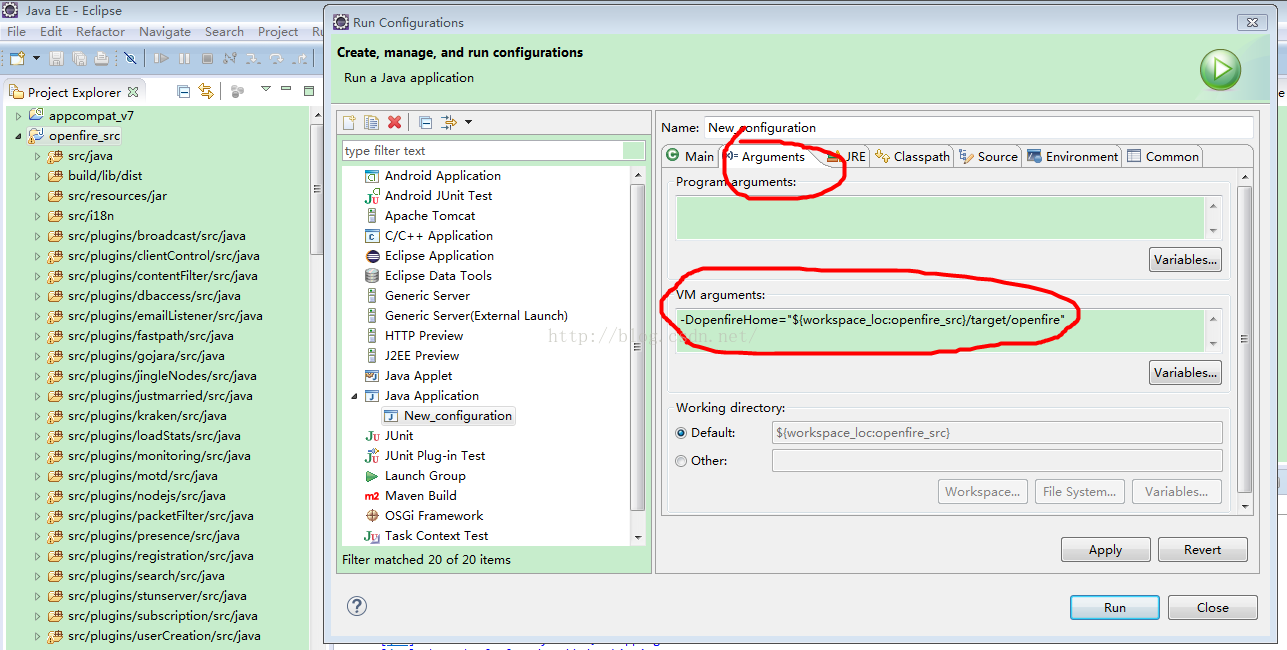This screenshot has height=650, width=1287.
Task: Click the Terminate debug icon
Action: (x=207, y=59)
